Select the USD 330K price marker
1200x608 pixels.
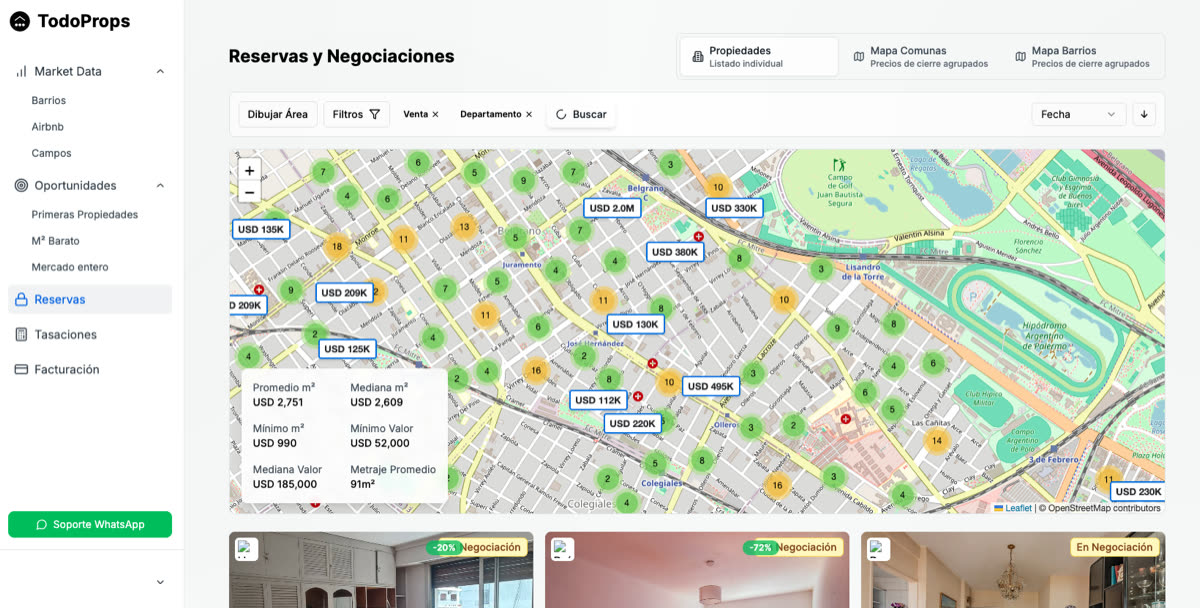tap(734, 208)
